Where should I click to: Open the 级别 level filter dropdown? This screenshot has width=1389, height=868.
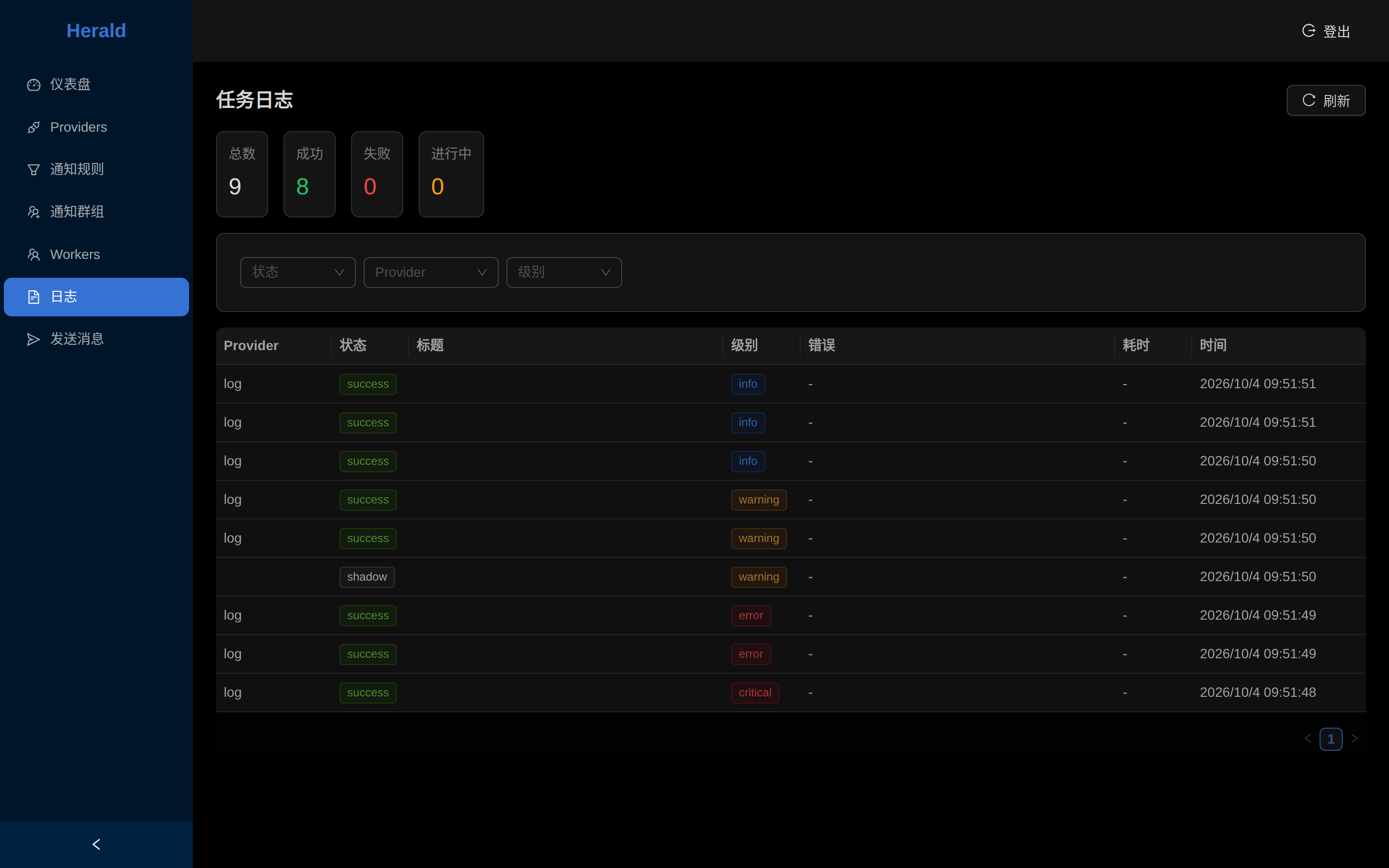click(x=564, y=272)
